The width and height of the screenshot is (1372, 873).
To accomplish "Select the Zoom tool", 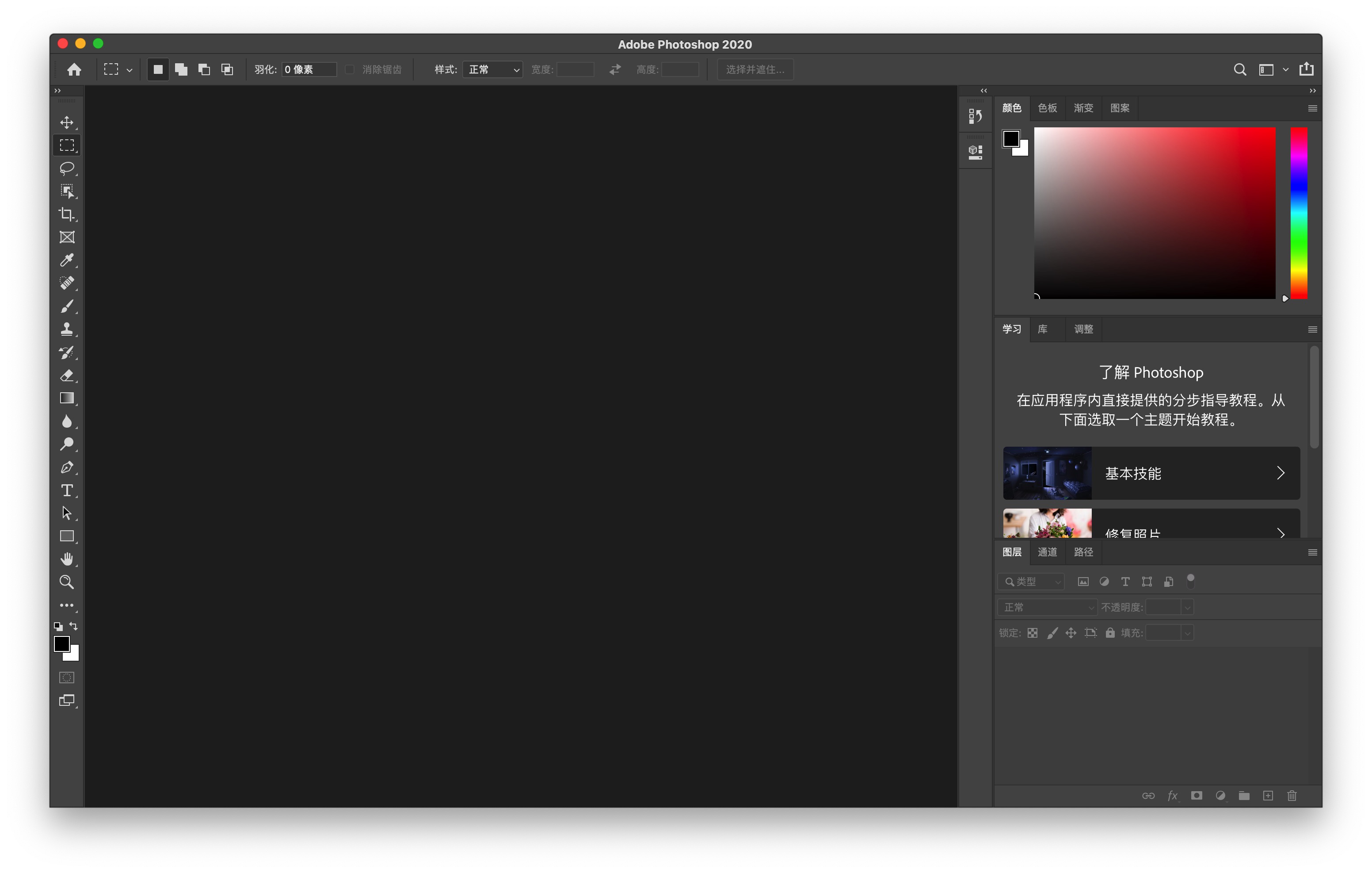I will click(67, 582).
